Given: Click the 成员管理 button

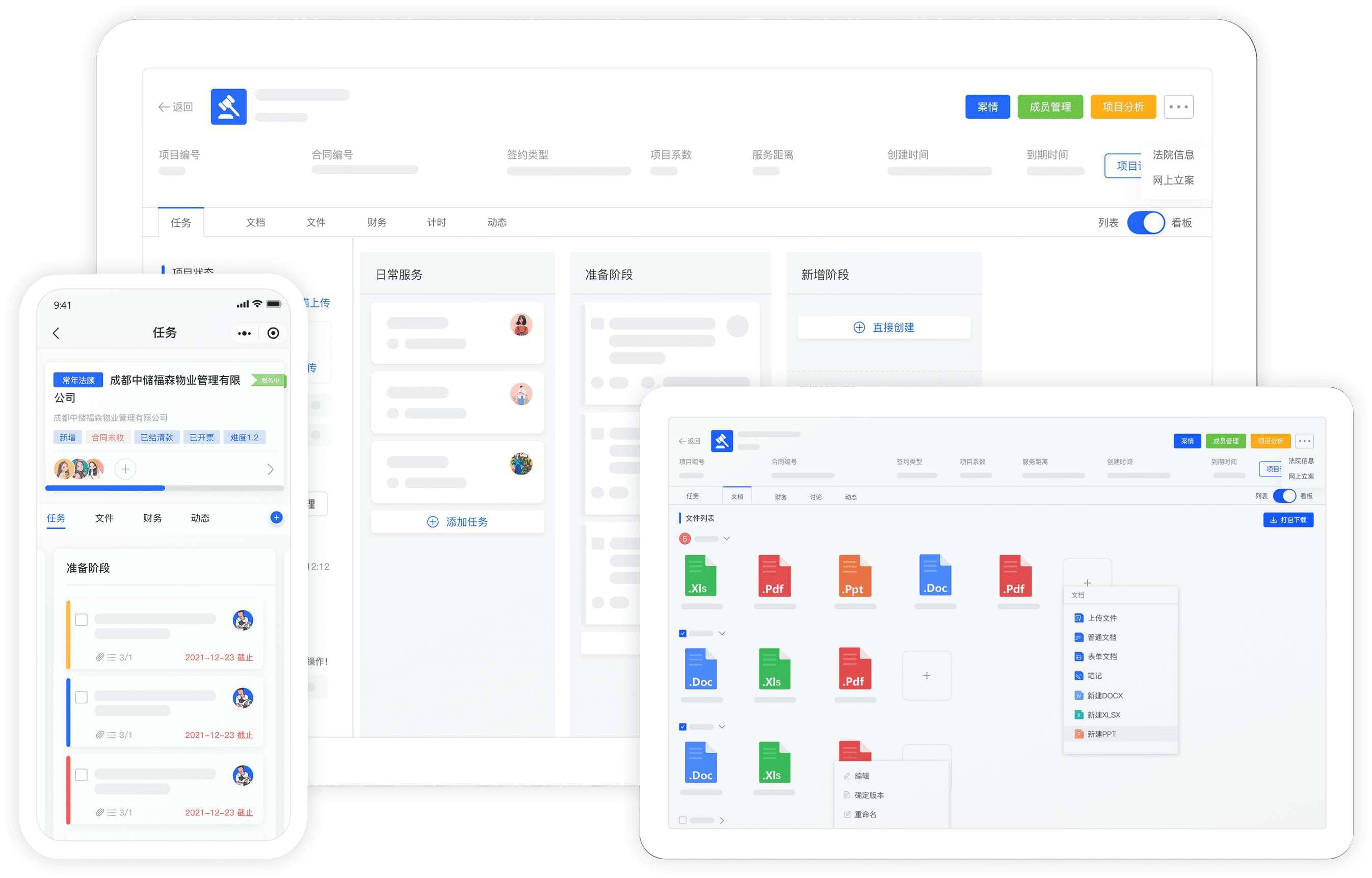Looking at the screenshot, I should (x=1049, y=107).
